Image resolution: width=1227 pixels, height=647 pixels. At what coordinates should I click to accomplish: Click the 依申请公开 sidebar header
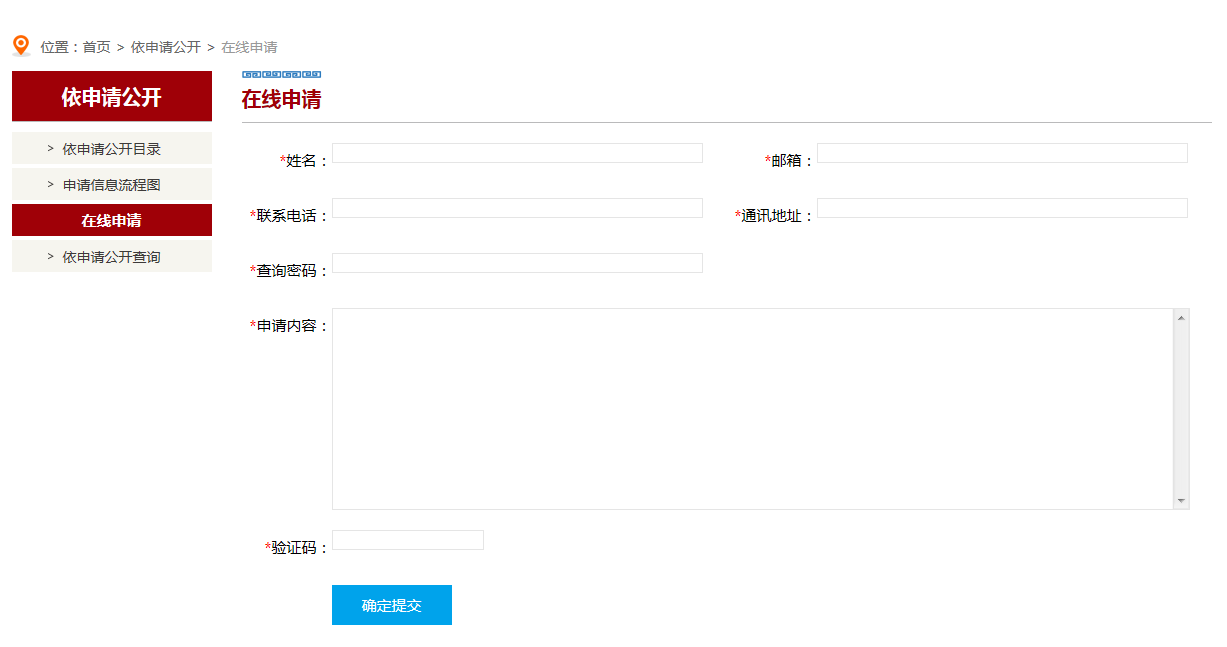pyautogui.click(x=112, y=96)
